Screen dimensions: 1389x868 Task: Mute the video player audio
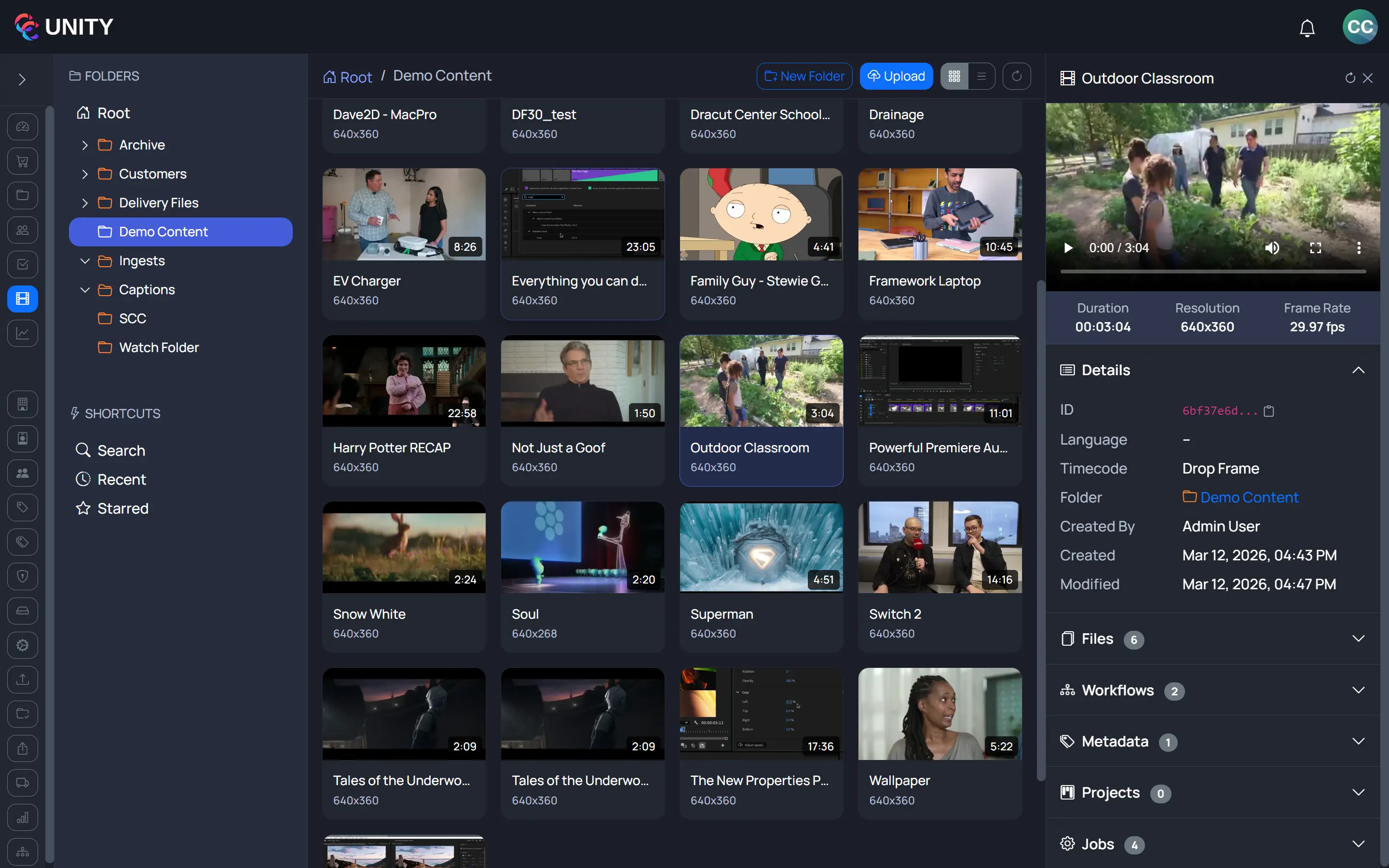pyautogui.click(x=1272, y=247)
